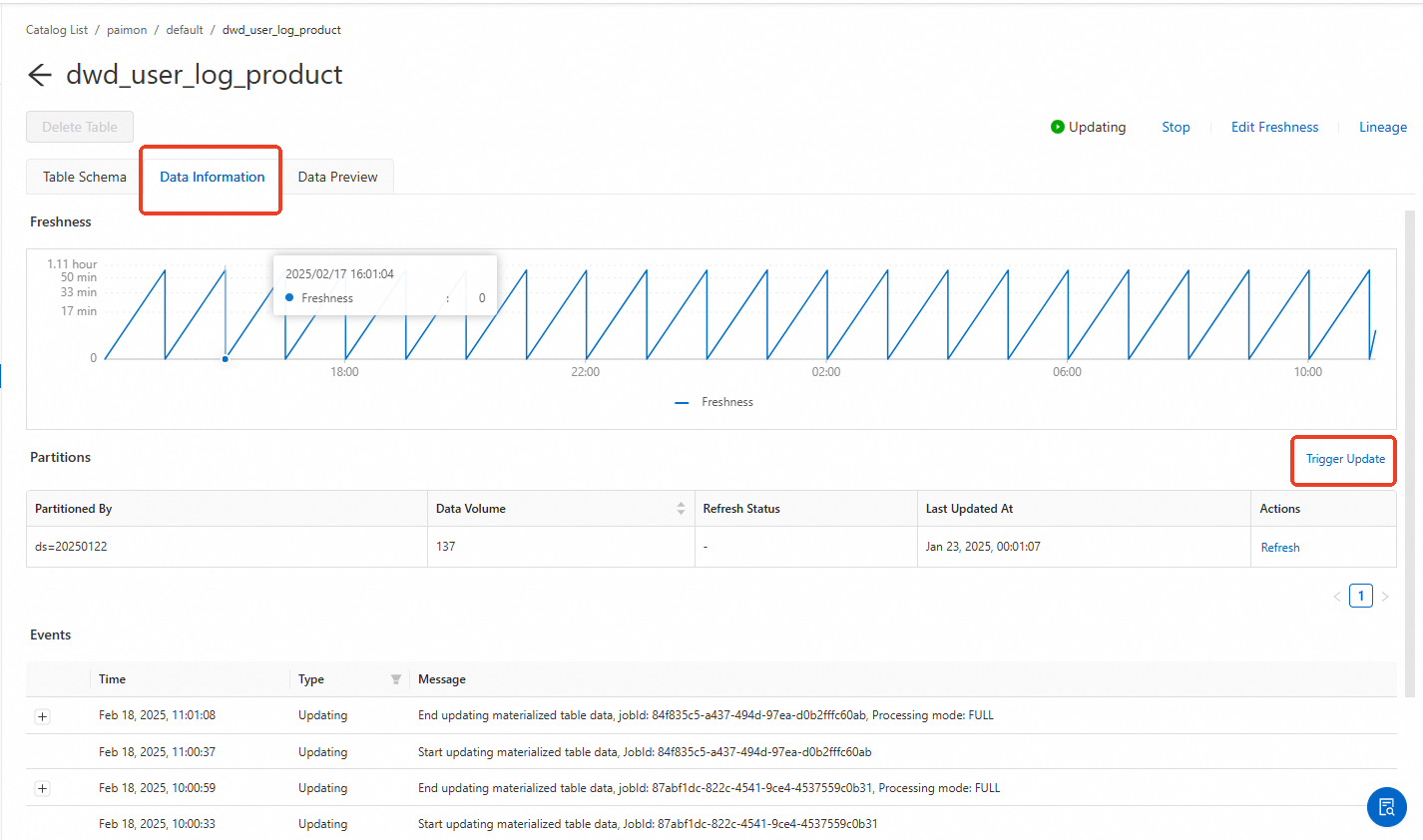Click the blue Freshness dot in chart tooltip

(x=288, y=297)
